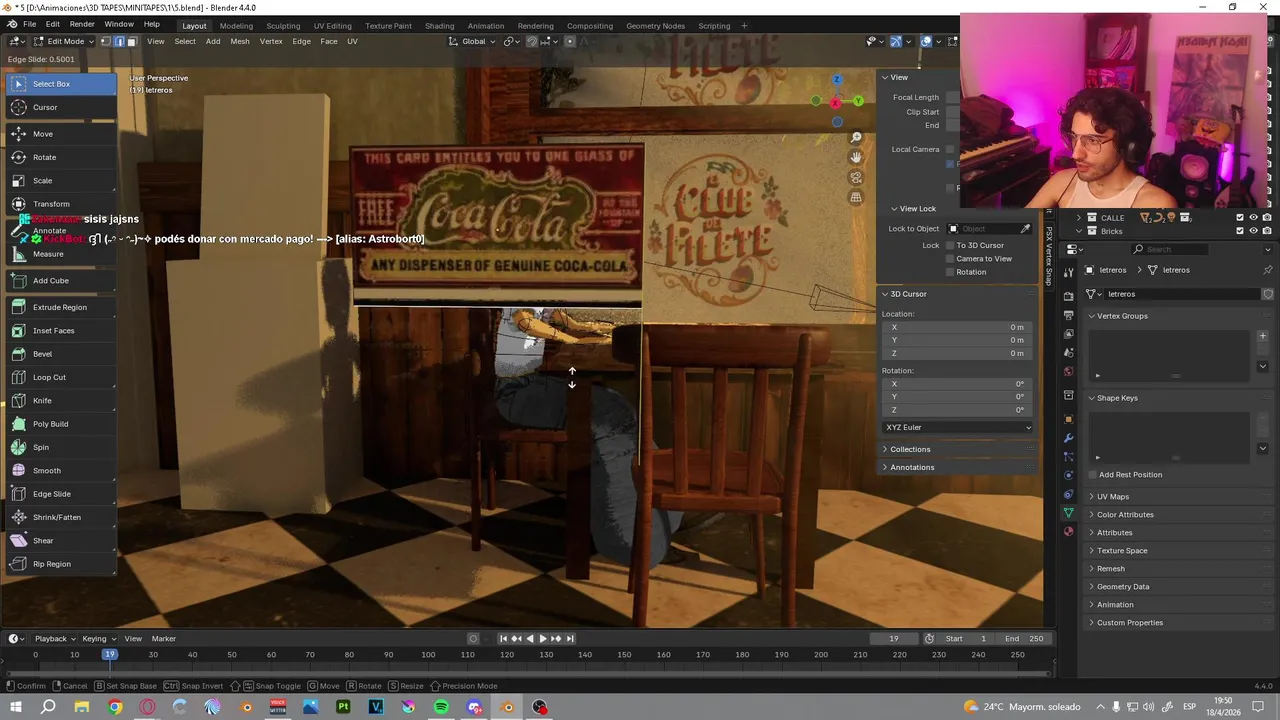Toggle Add Rest Position checkbox

click(1092, 474)
